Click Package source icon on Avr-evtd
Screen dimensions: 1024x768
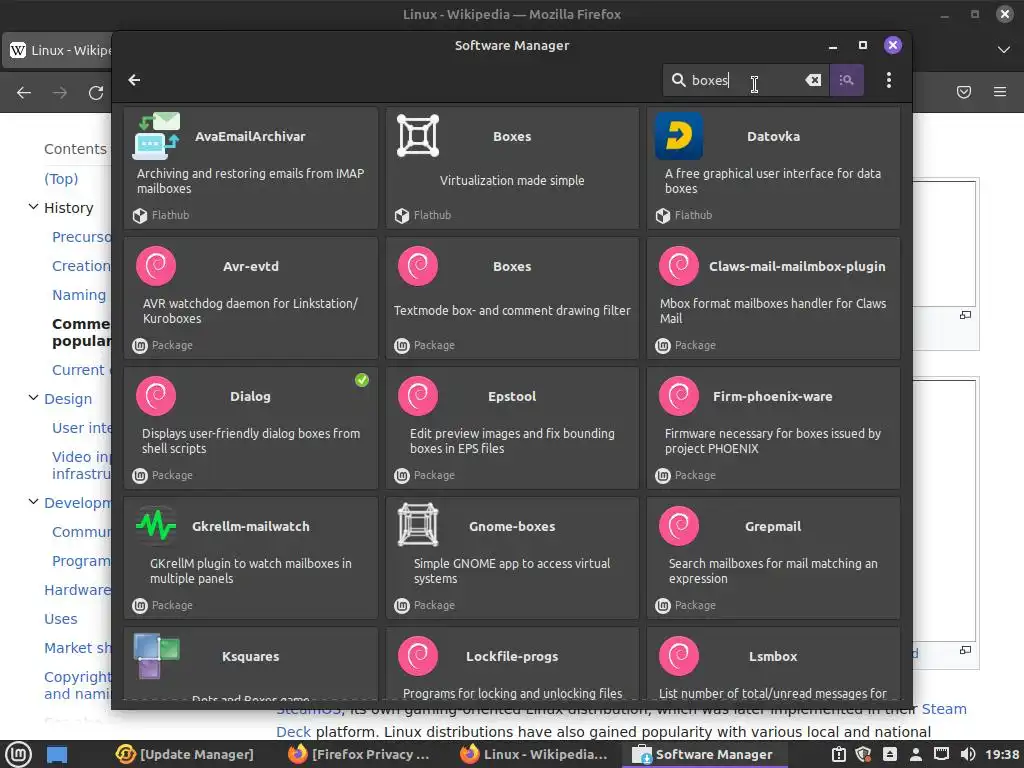pos(140,345)
